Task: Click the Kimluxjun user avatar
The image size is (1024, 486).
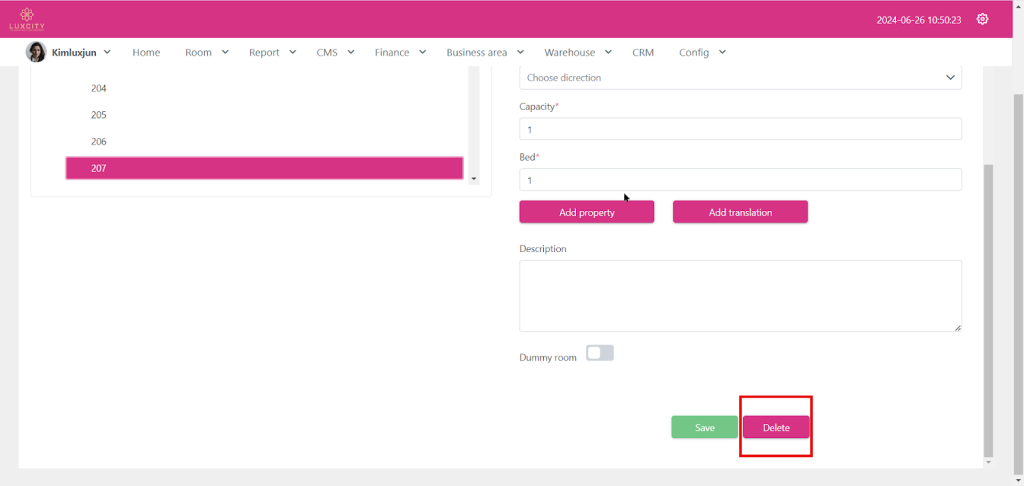Action: (36, 52)
